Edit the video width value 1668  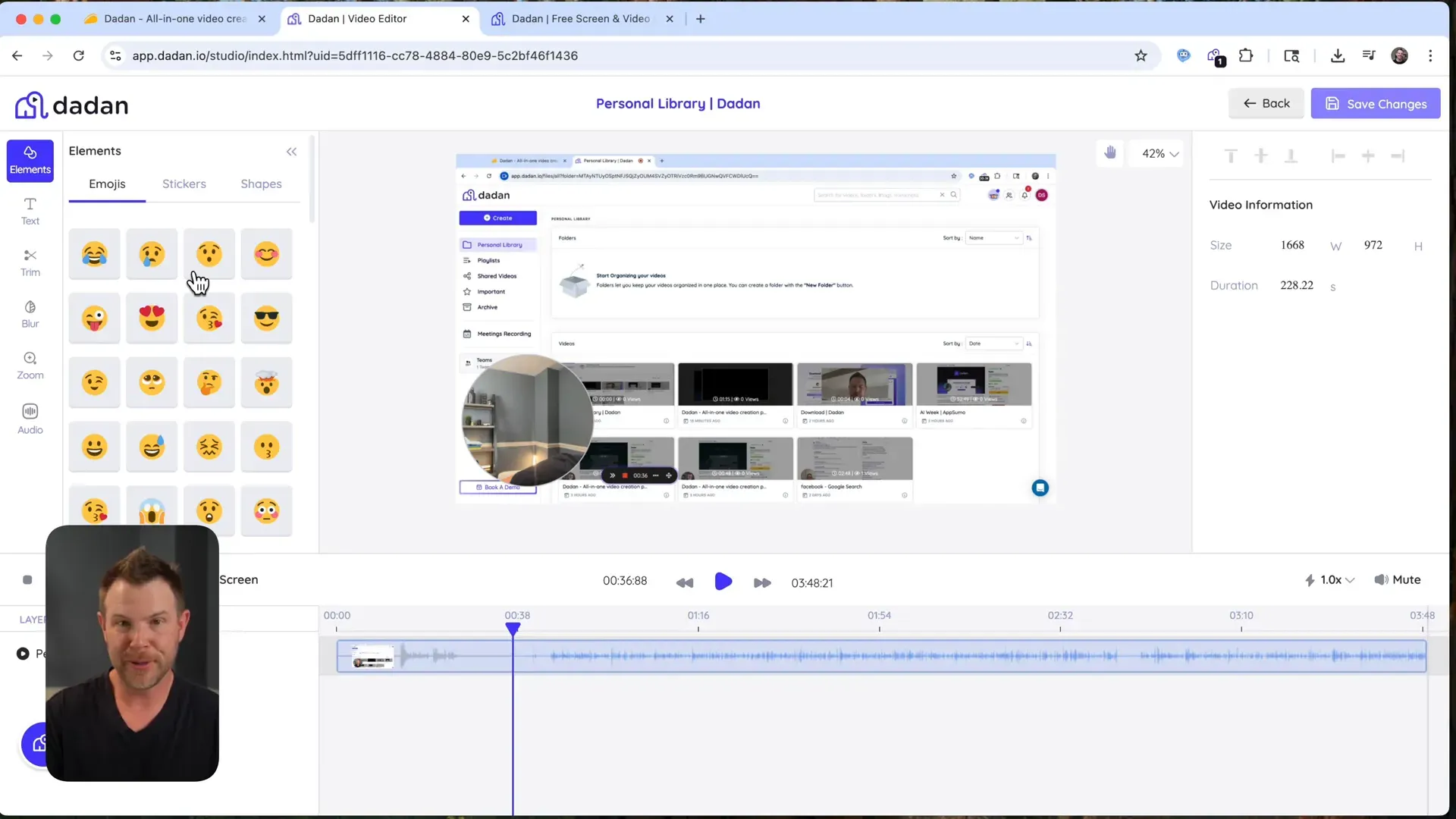pos(1292,245)
